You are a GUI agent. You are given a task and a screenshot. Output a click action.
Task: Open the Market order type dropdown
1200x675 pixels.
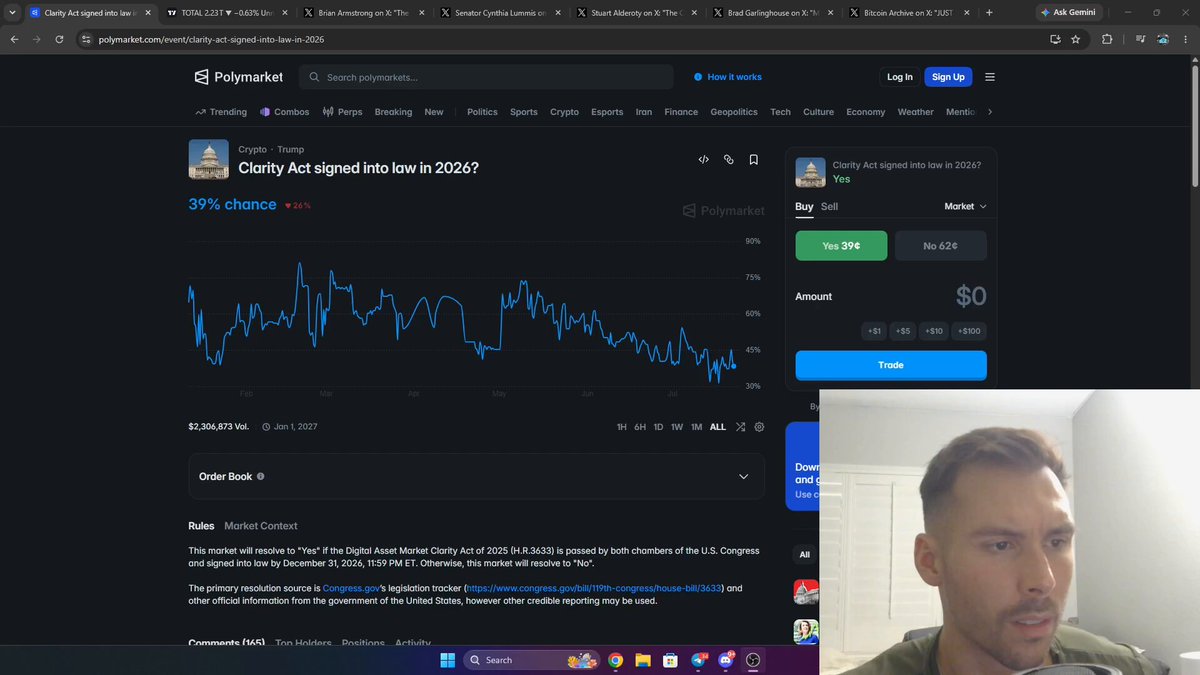[x=965, y=206]
